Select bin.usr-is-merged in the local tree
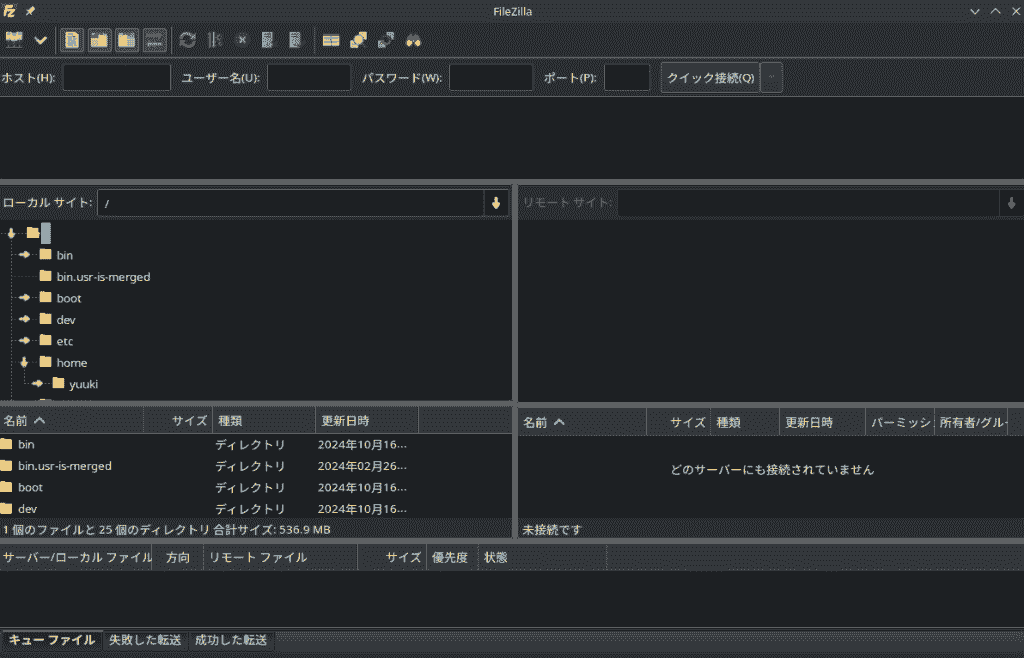This screenshot has height=658, width=1024. 103,277
